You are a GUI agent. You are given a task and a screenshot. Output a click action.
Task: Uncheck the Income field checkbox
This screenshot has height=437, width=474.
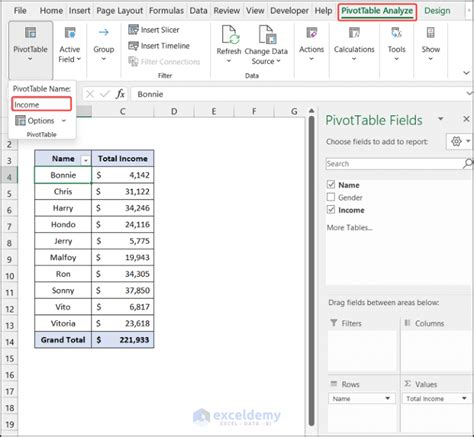pos(331,210)
